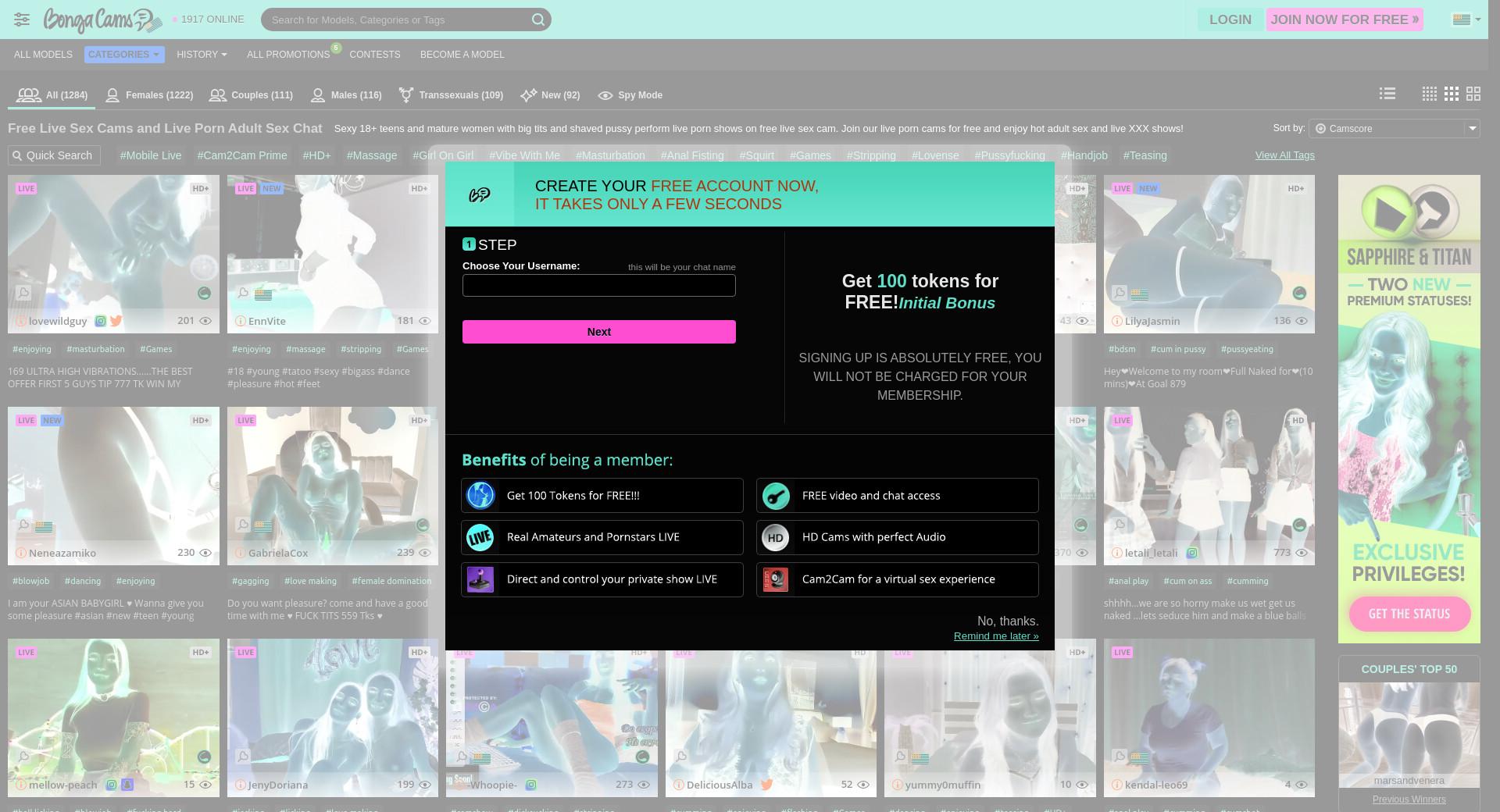Image resolution: width=1500 pixels, height=812 pixels.
Task: Click the LIVE icon beside Real Amateurs and Pornstars
Action: (480, 537)
